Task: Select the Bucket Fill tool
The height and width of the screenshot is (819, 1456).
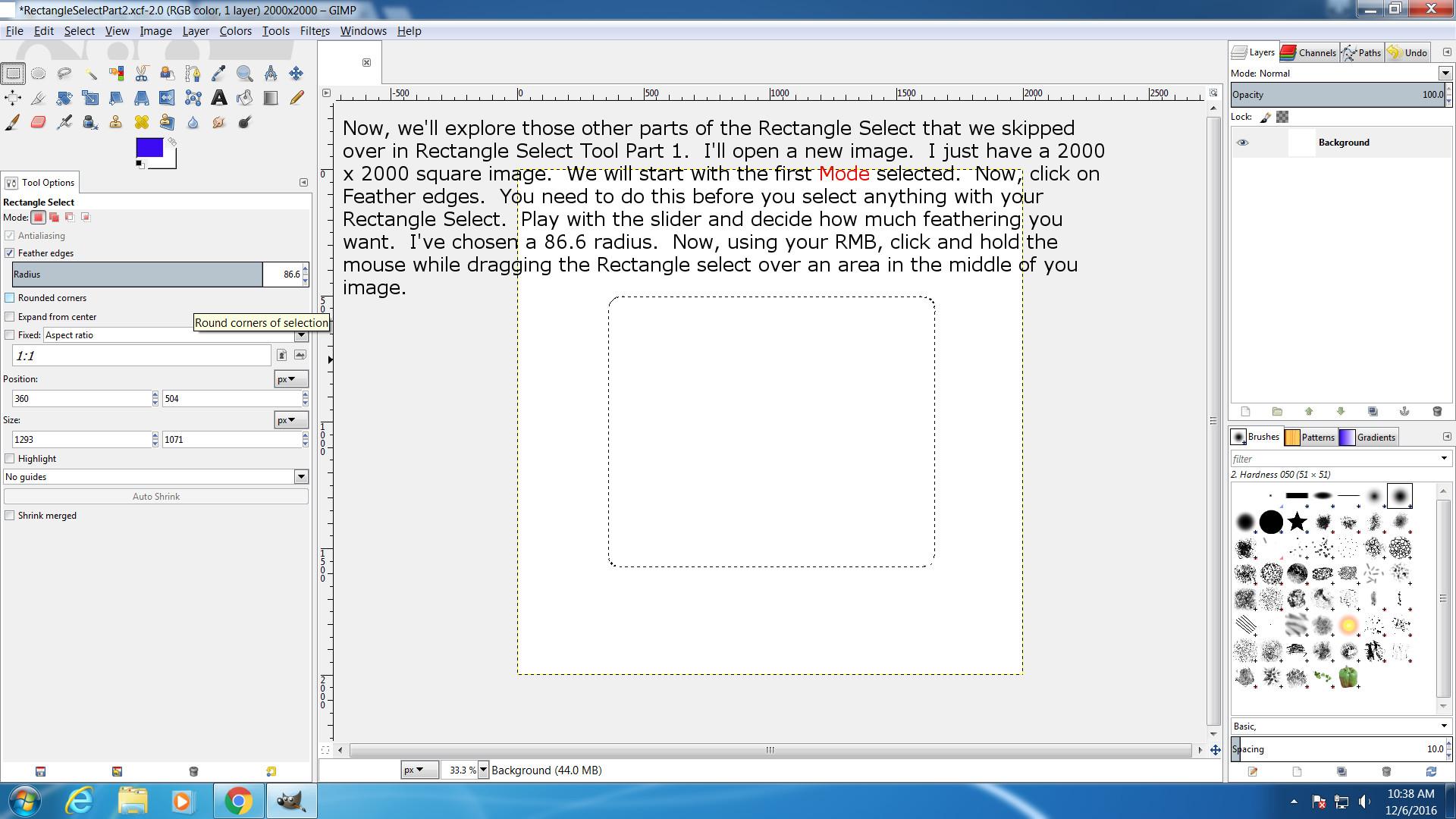Action: (244, 98)
